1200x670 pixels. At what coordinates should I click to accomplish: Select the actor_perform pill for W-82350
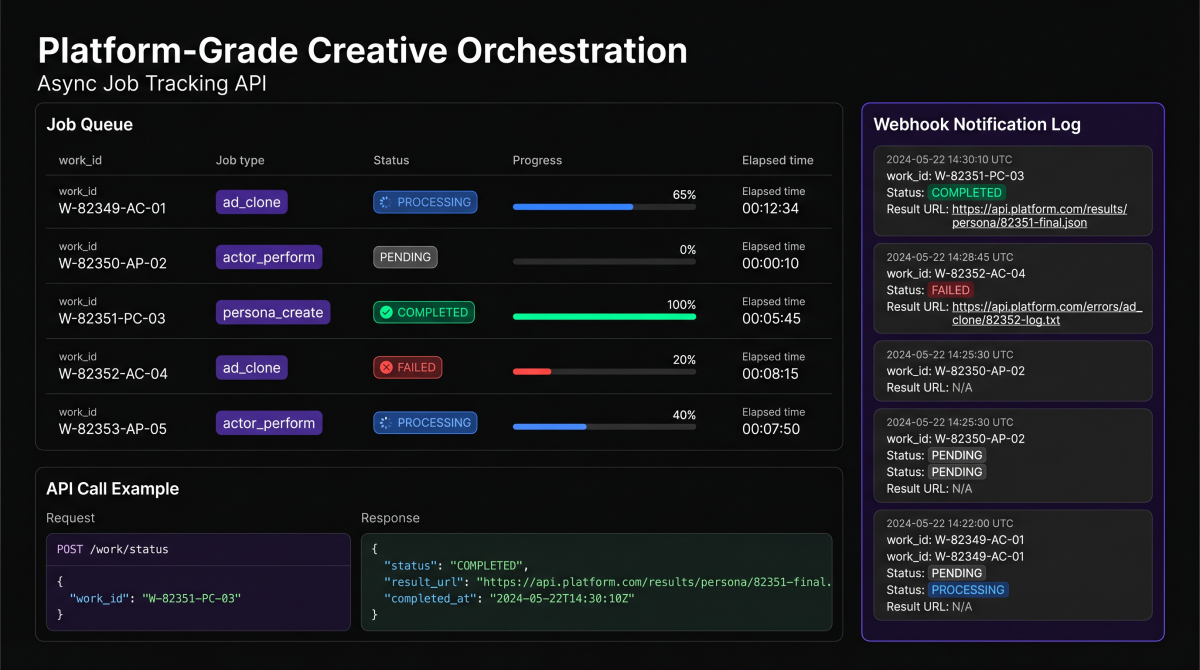pyautogui.click(x=268, y=256)
